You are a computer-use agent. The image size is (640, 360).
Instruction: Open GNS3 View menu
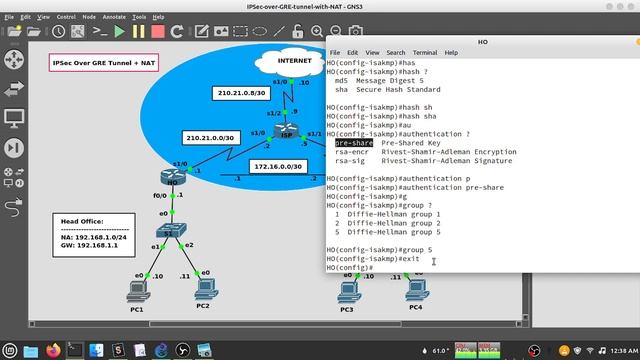[43, 17]
